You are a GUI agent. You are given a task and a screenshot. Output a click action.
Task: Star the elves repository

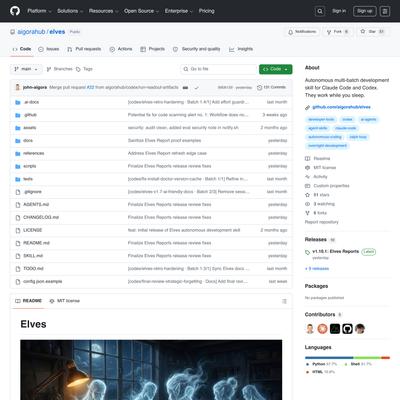point(372,32)
